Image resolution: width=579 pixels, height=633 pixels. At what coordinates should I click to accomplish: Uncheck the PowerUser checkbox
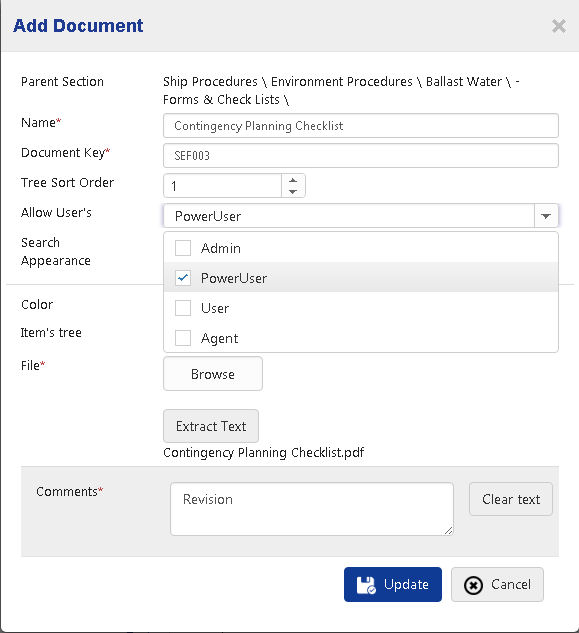click(x=183, y=278)
